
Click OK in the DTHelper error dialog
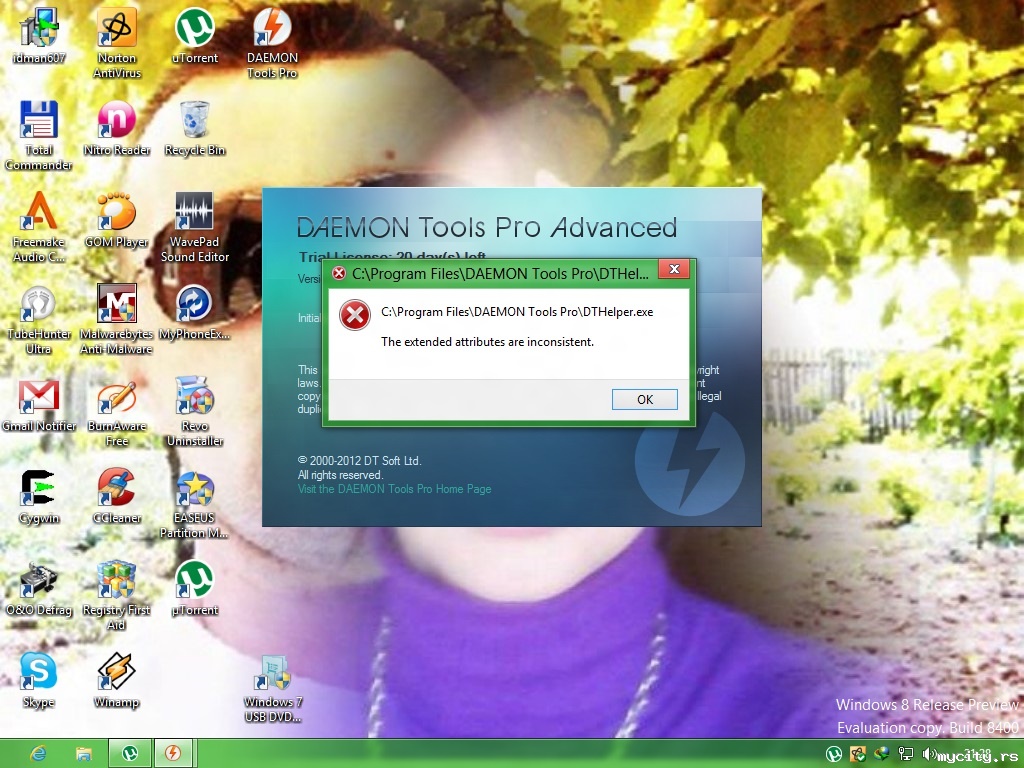click(645, 400)
